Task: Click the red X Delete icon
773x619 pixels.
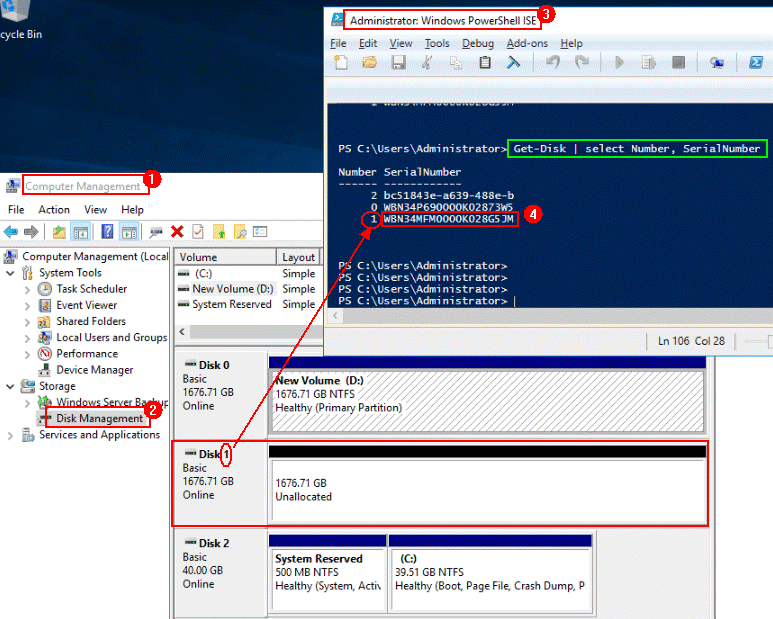Action: [177, 231]
